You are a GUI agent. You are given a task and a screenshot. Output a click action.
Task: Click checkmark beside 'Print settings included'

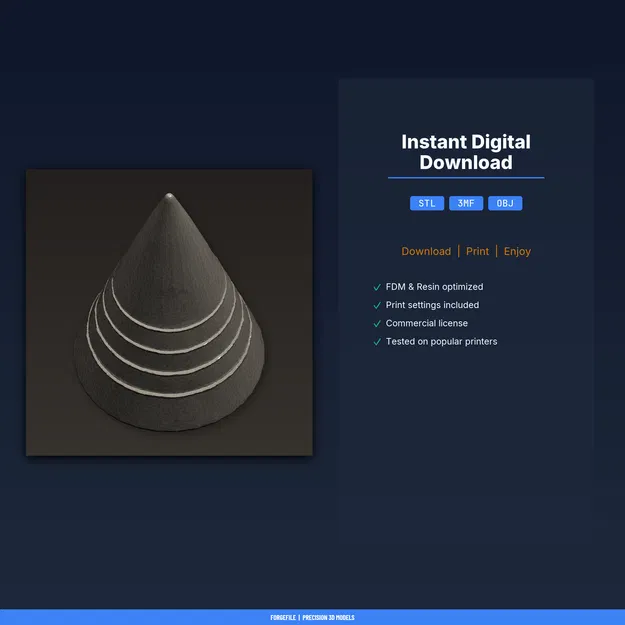coord(377,305)
